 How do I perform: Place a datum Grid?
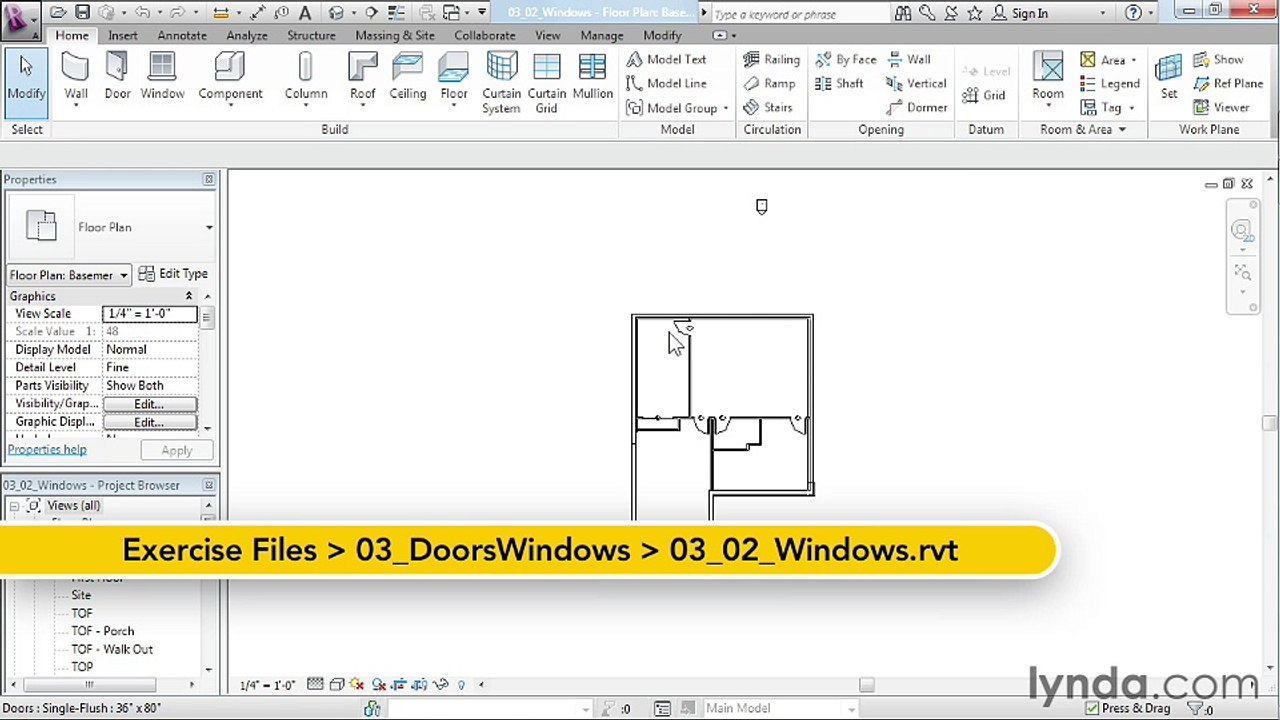(984, 95)
